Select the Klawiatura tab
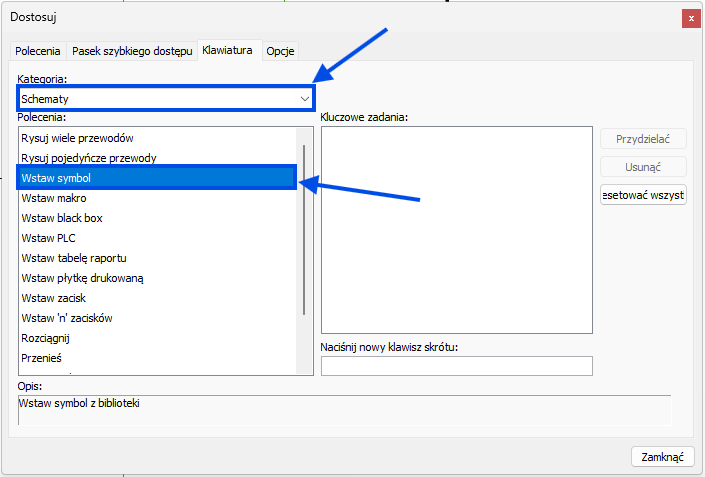Viewport: 705px width, 477px height. [x=227, y=50]
